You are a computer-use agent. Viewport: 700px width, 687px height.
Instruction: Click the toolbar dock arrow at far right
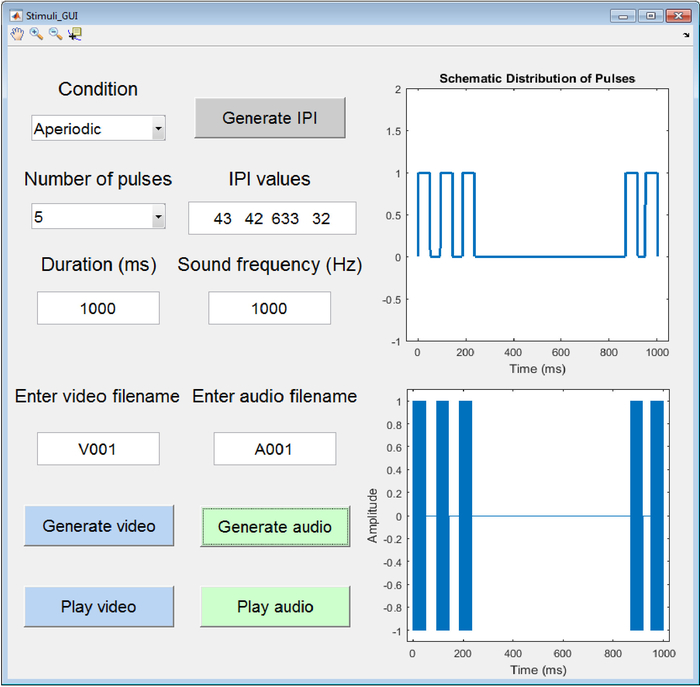pos(686,34)
